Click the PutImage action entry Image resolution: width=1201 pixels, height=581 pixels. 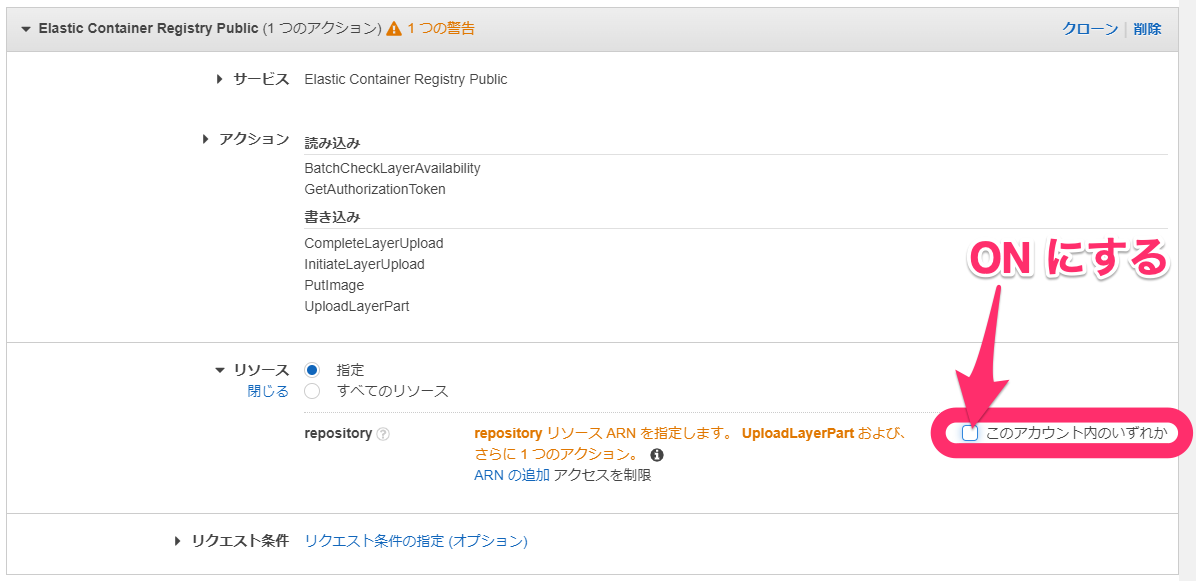tap(334, 285)
